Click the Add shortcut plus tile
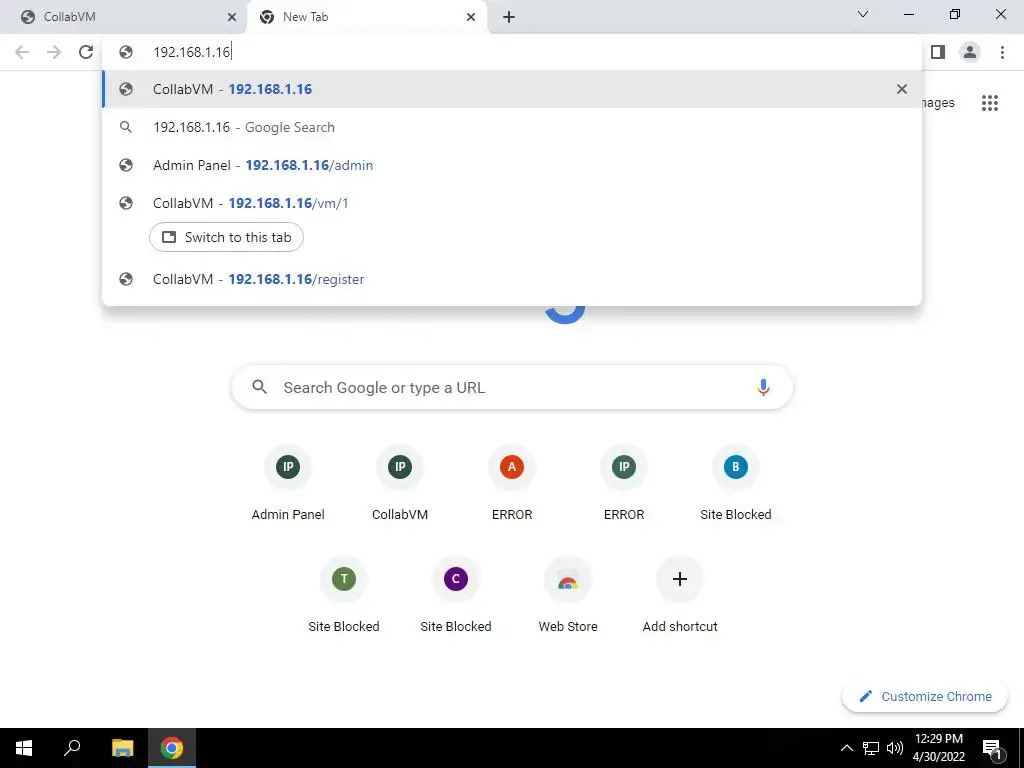Viewport: 1024px width, 768px height. [680, 595]
